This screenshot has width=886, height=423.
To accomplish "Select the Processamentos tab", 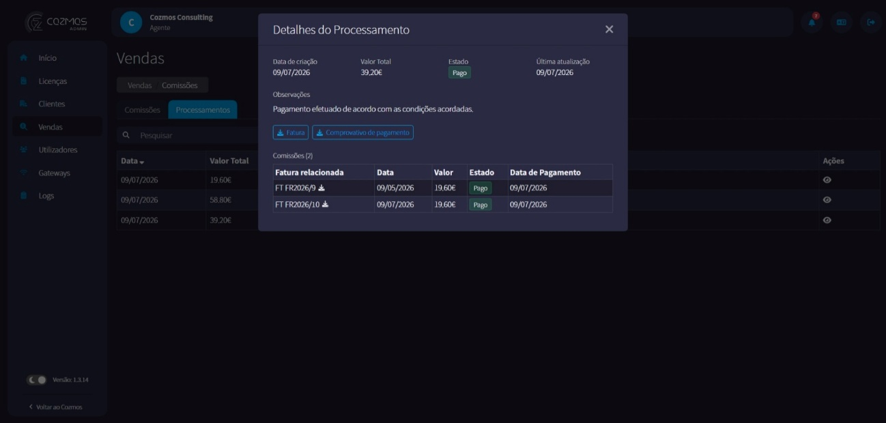I will tap(203, 110).
